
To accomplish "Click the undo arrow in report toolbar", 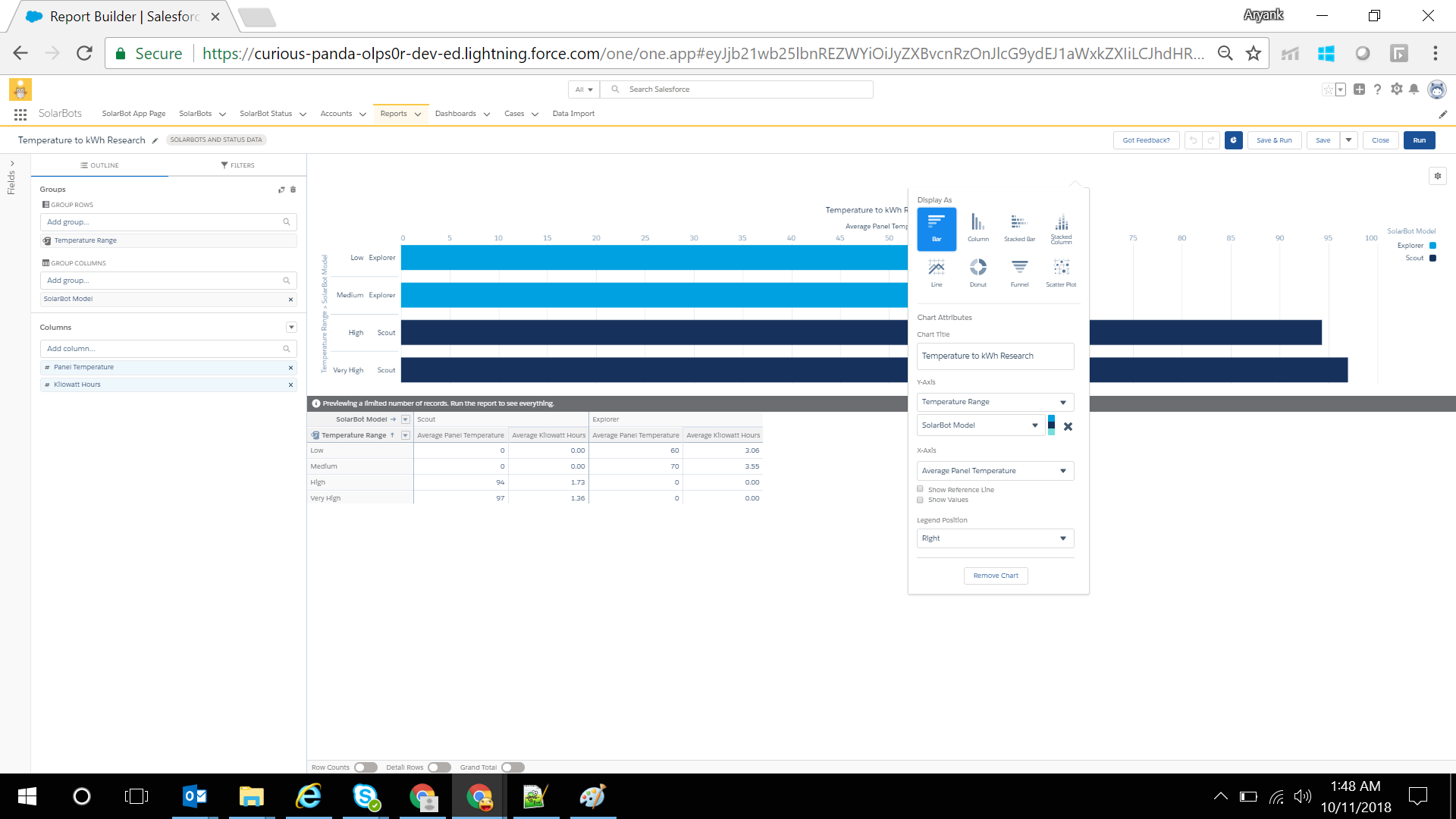I will [1193, 140].
